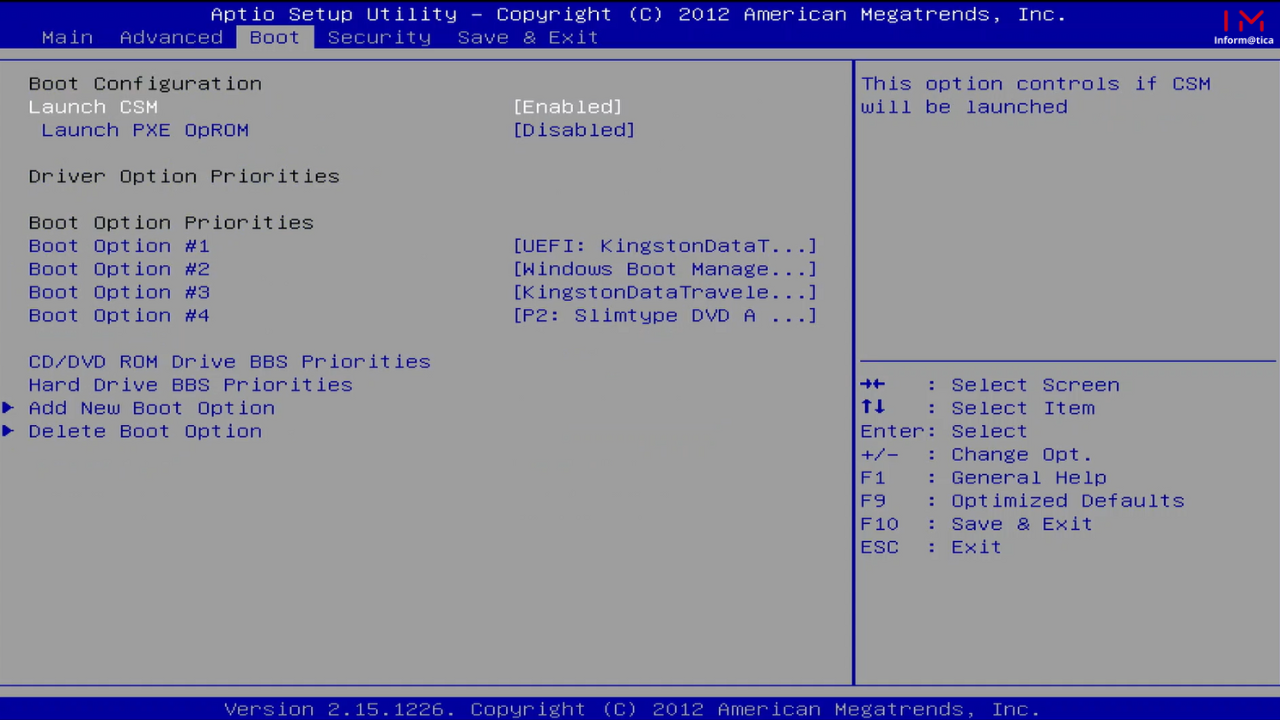Screen dimensions: 1280x720
Task: Click the F9 Optimized Defaults hint
Action: pos(1022,501)
